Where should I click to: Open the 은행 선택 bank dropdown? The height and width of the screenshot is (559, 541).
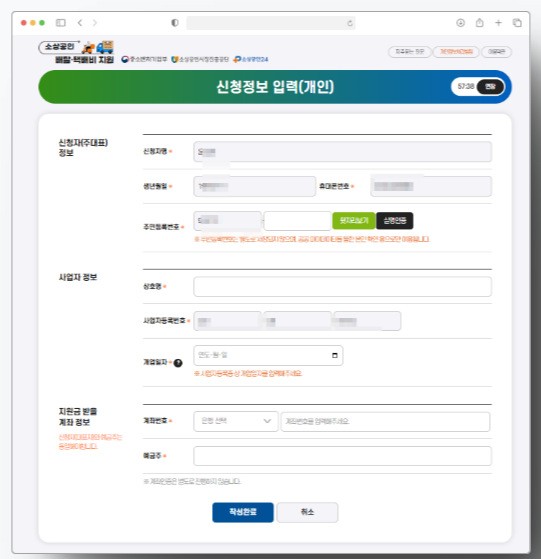[x=236, y=421]
